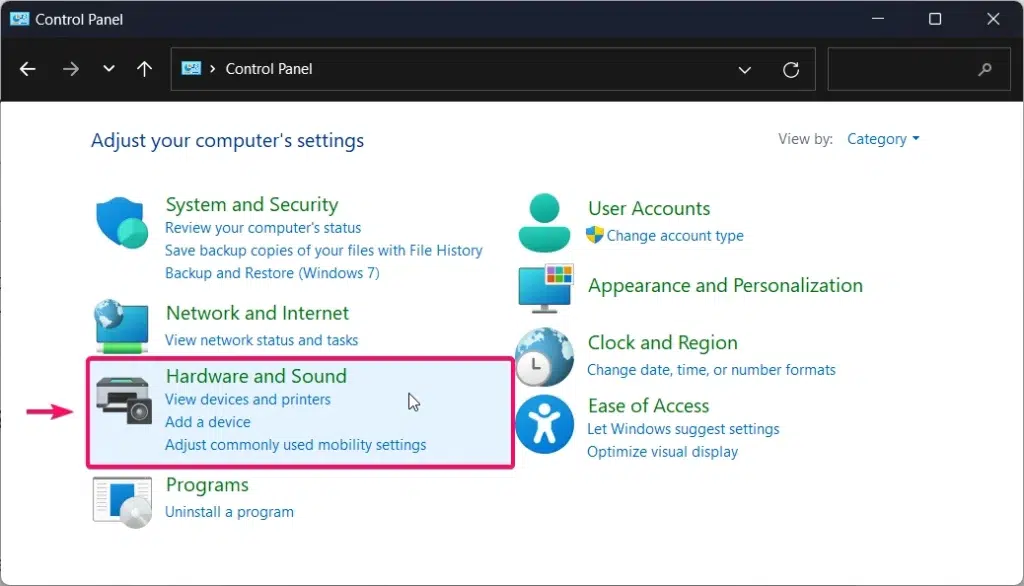
Task: Open System and Security category
Action: pyautogui.click(x=252, y=204)
